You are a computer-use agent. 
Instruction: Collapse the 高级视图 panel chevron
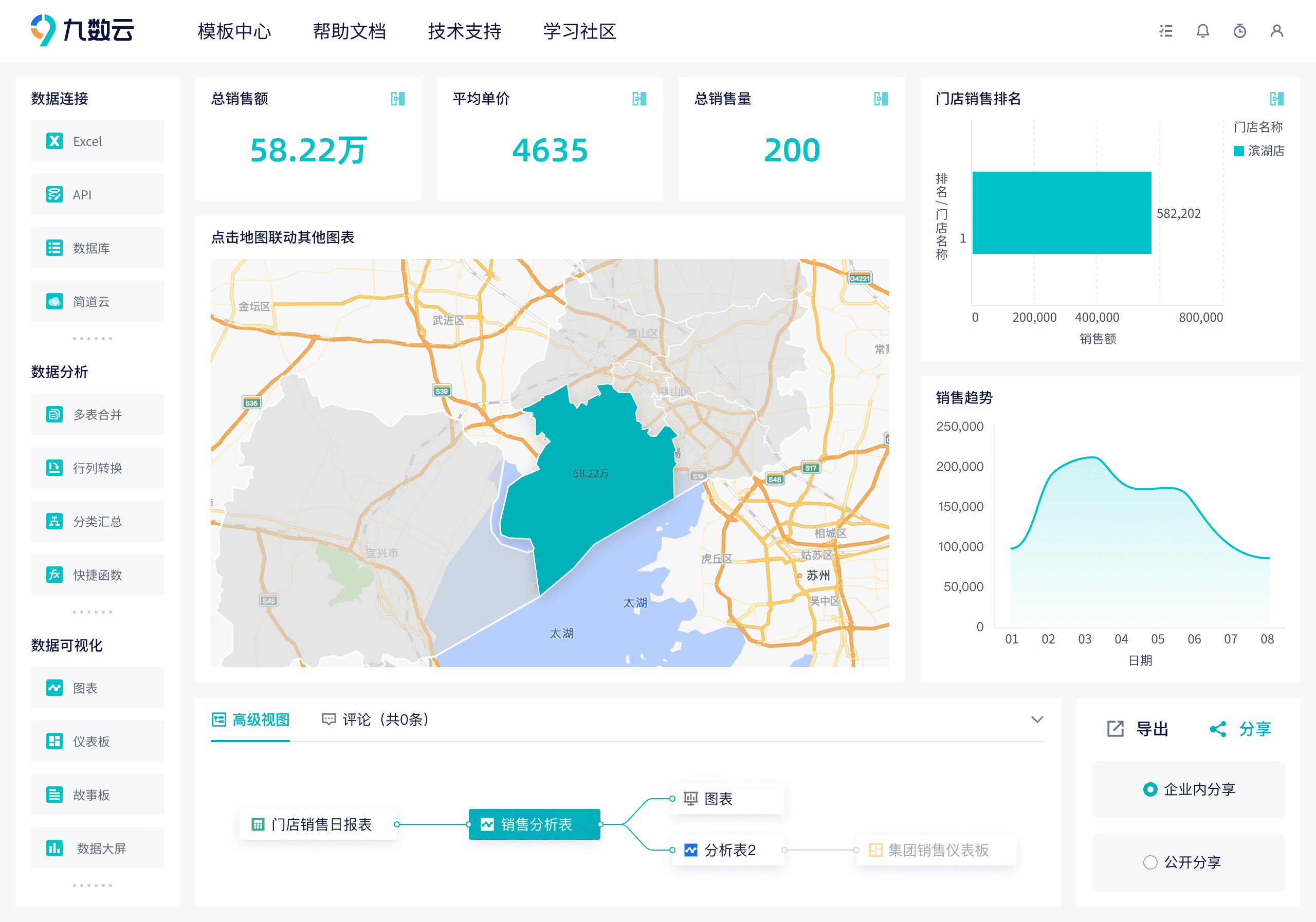[x=1037, y=719]
